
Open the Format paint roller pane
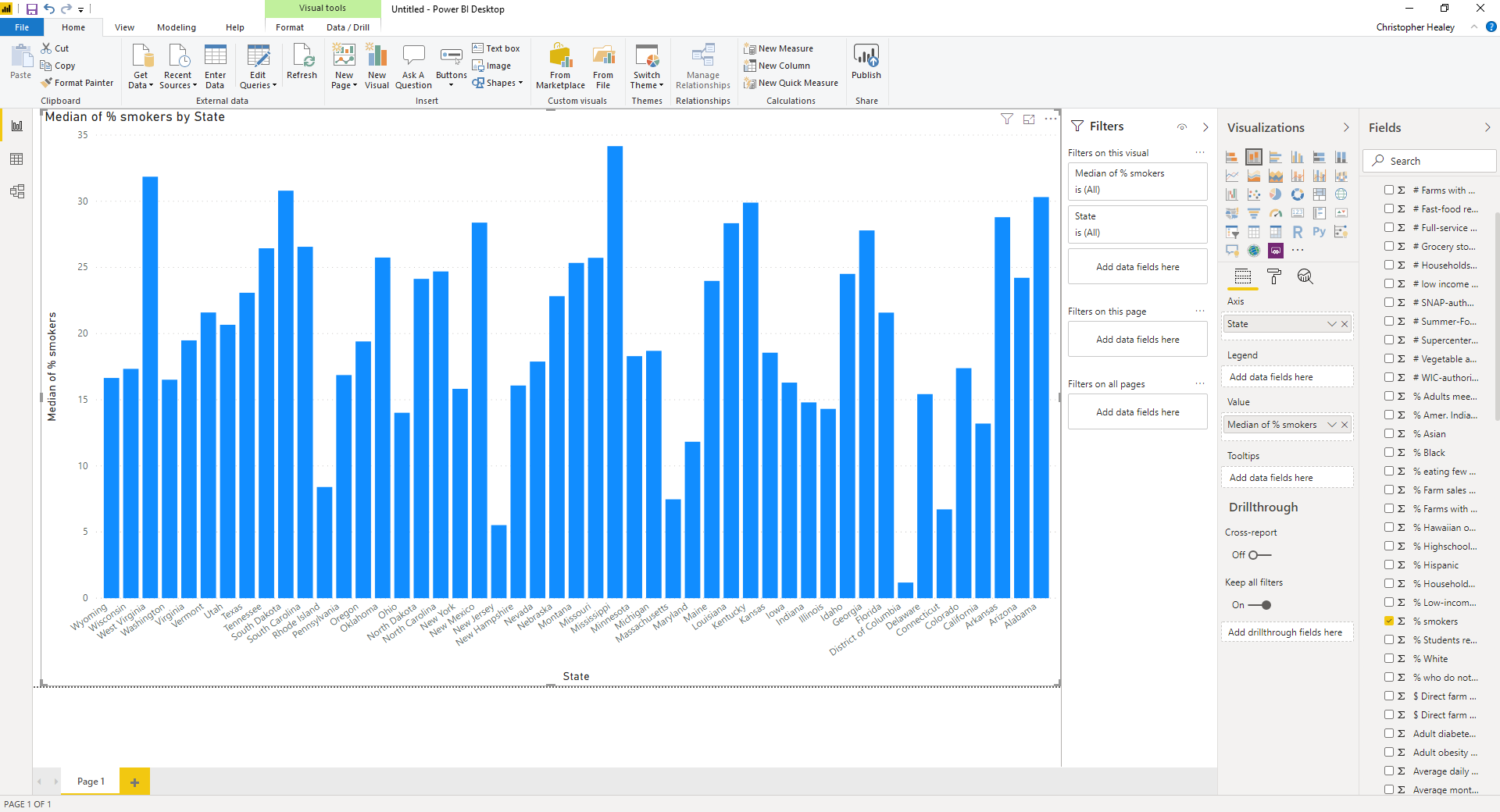coord(1273,276)
